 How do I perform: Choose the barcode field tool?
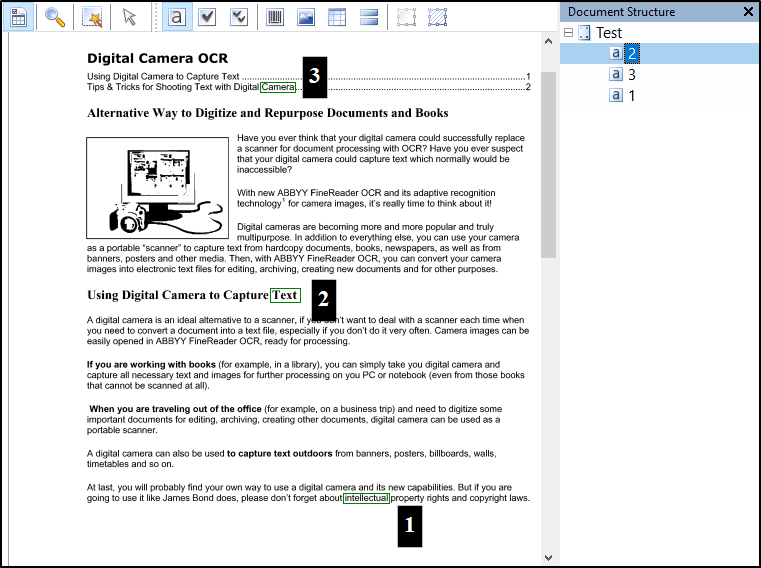pyautogui.click(x=275, y=17)
